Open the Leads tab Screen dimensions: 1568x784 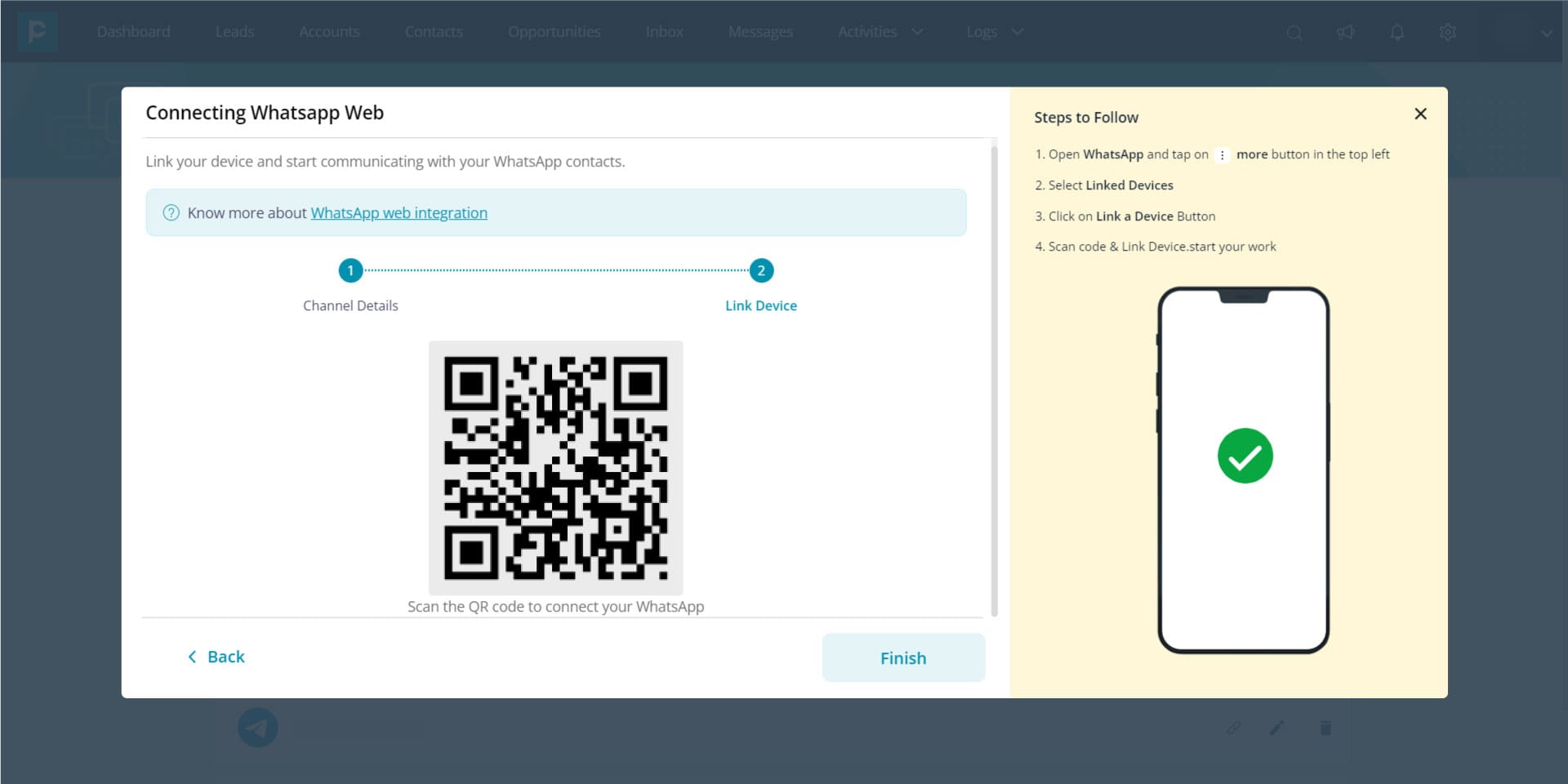235,32
